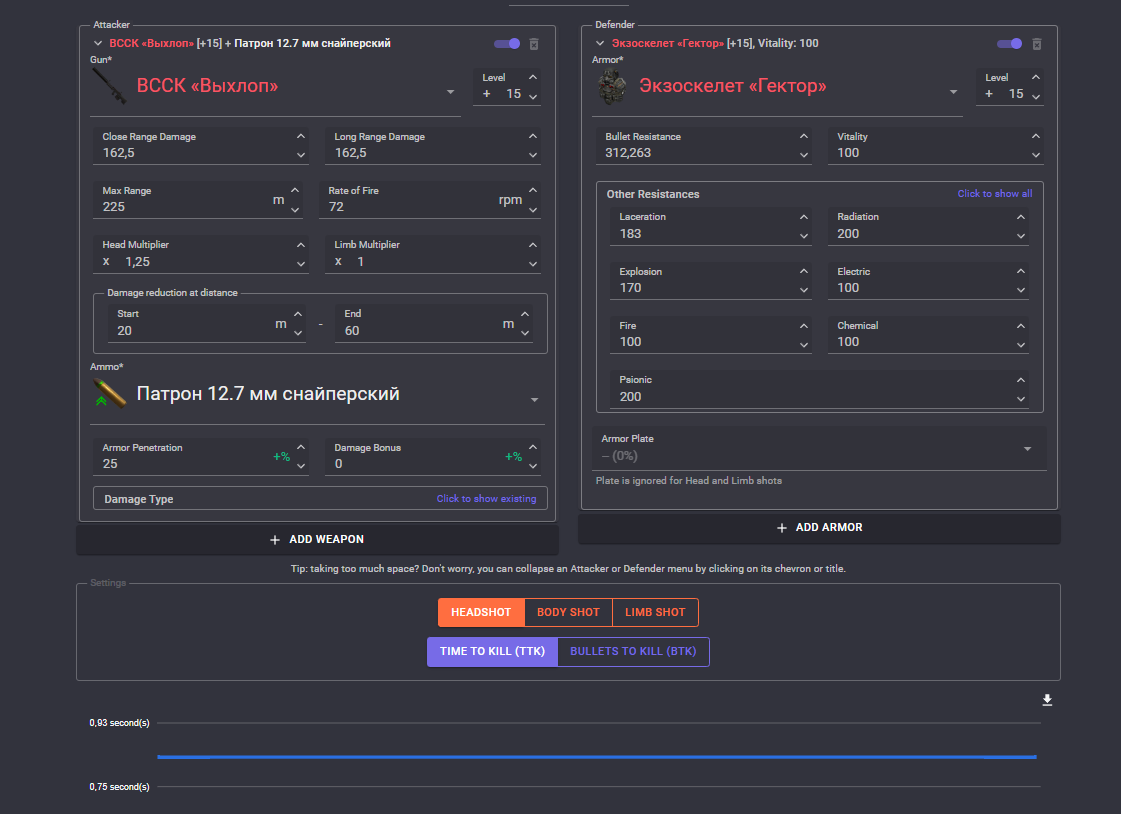The image size is (1121, 814).
Task: Toggle the attacker weapon enabled switch
Action: [x=507, y=44]
